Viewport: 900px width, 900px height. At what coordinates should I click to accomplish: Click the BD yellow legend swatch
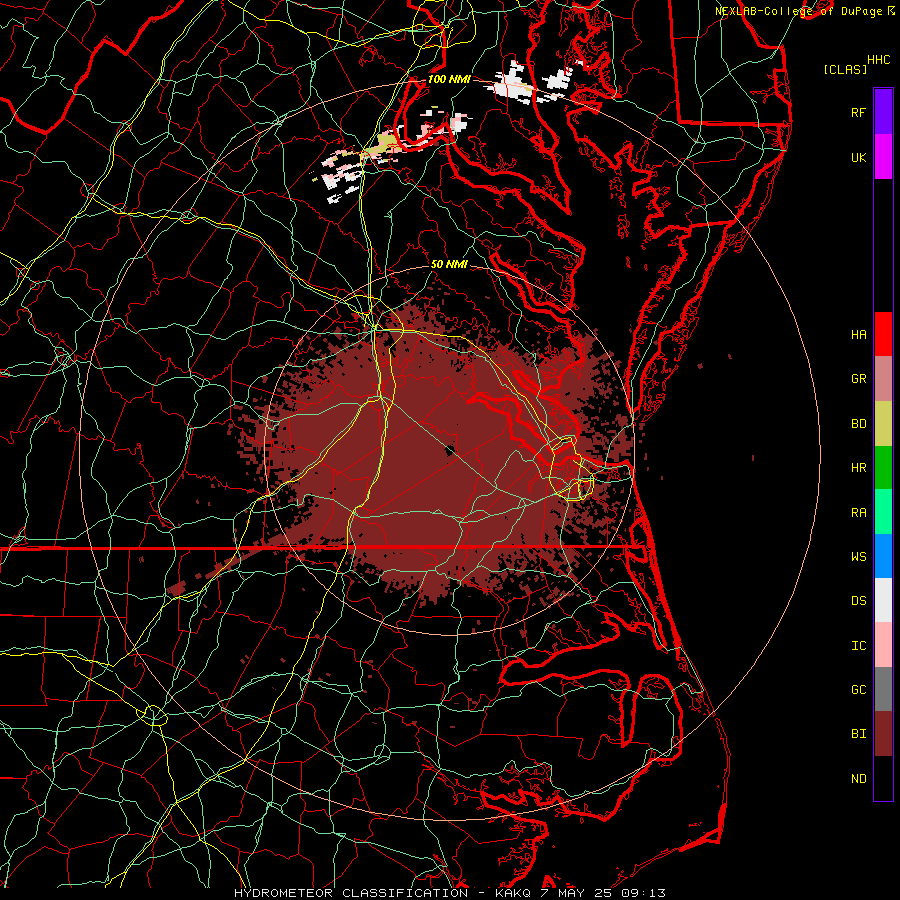point(883,424)
